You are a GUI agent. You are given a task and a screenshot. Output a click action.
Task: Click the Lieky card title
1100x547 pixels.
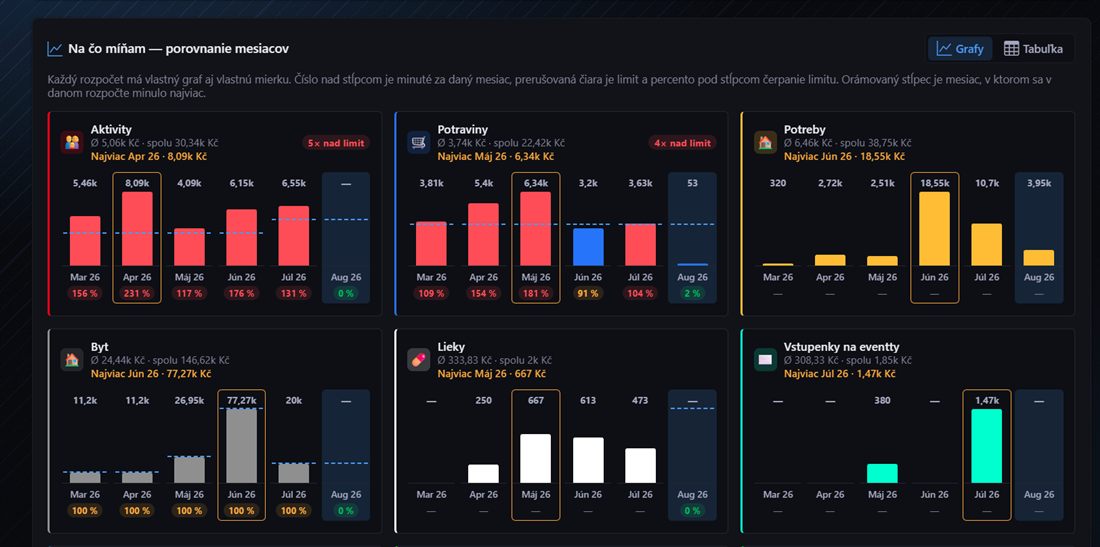coord(451,347)
